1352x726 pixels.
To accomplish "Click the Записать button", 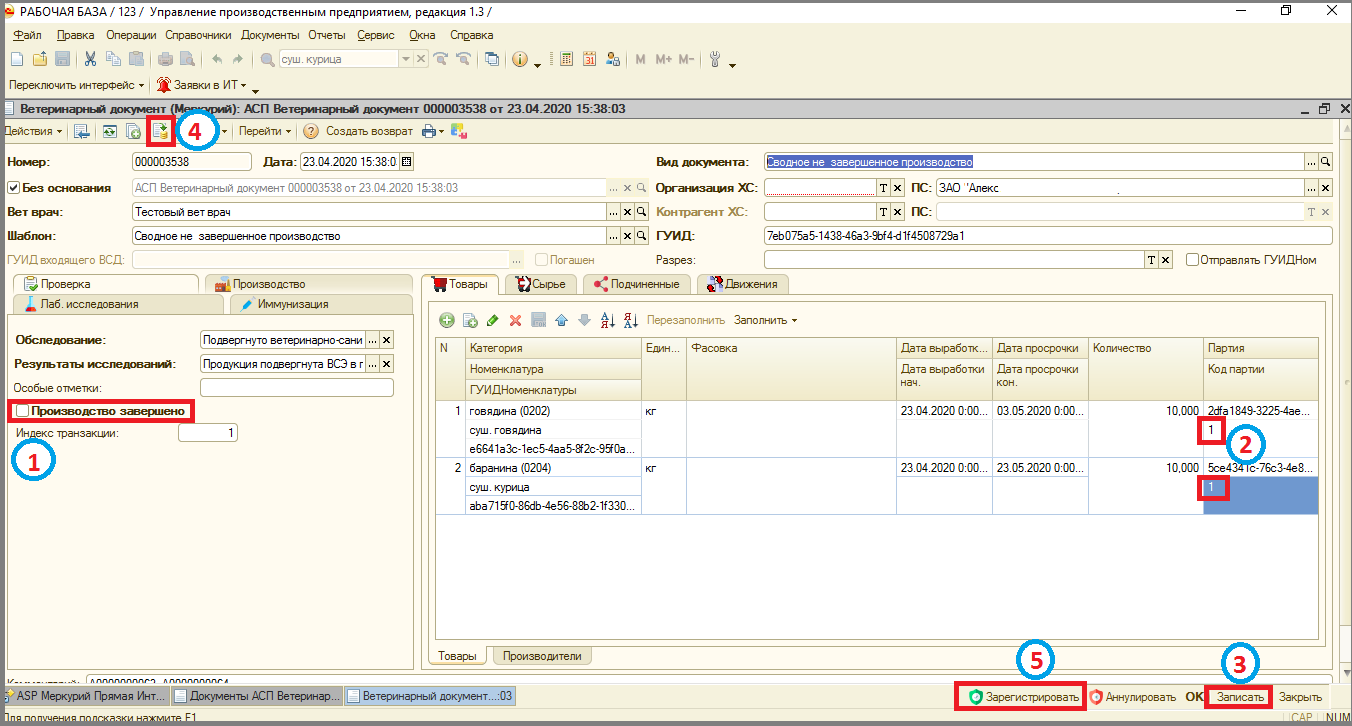I will [x=1239, y=697].
